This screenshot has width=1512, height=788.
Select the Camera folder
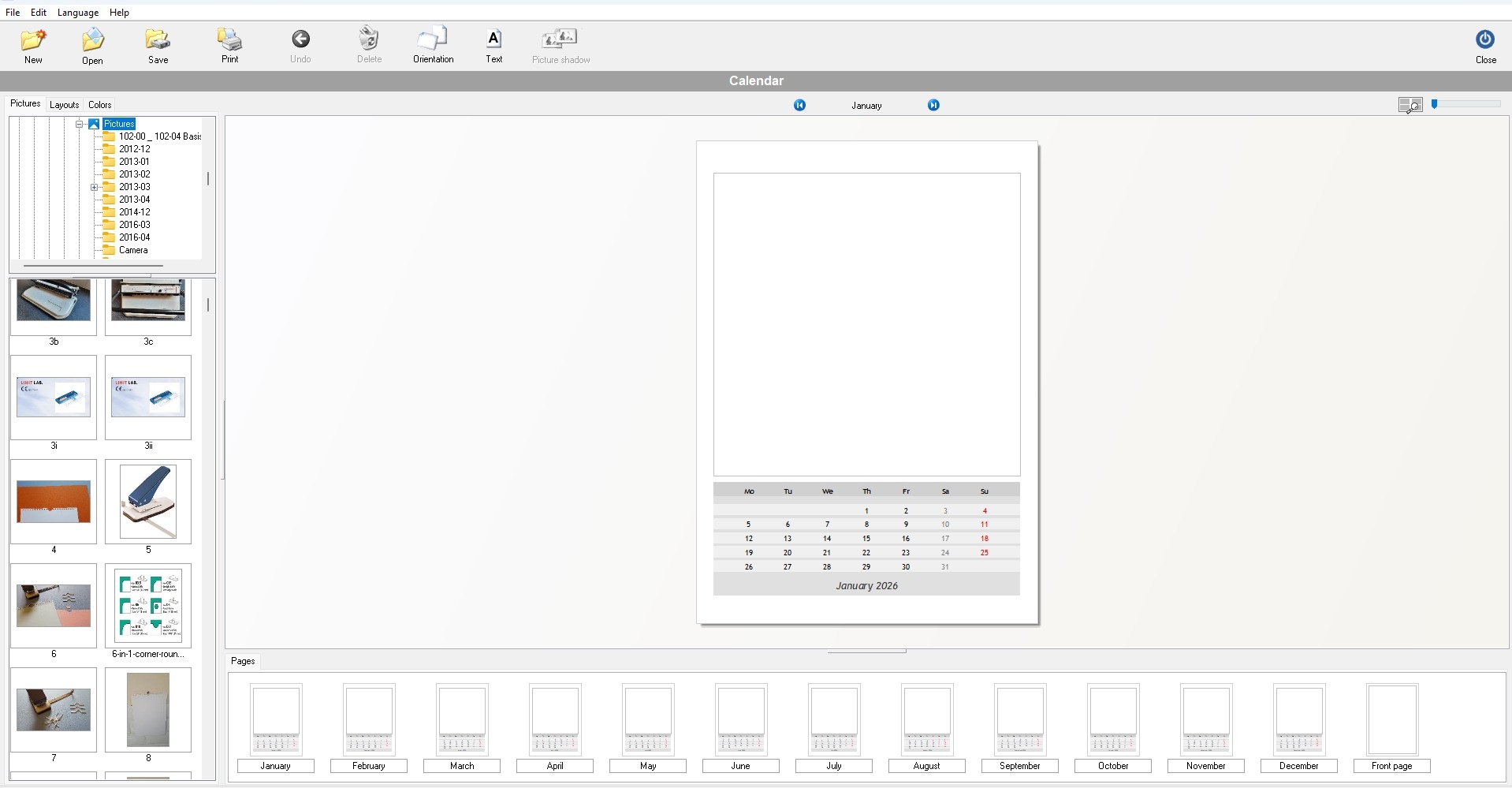[x=133, y=250]
